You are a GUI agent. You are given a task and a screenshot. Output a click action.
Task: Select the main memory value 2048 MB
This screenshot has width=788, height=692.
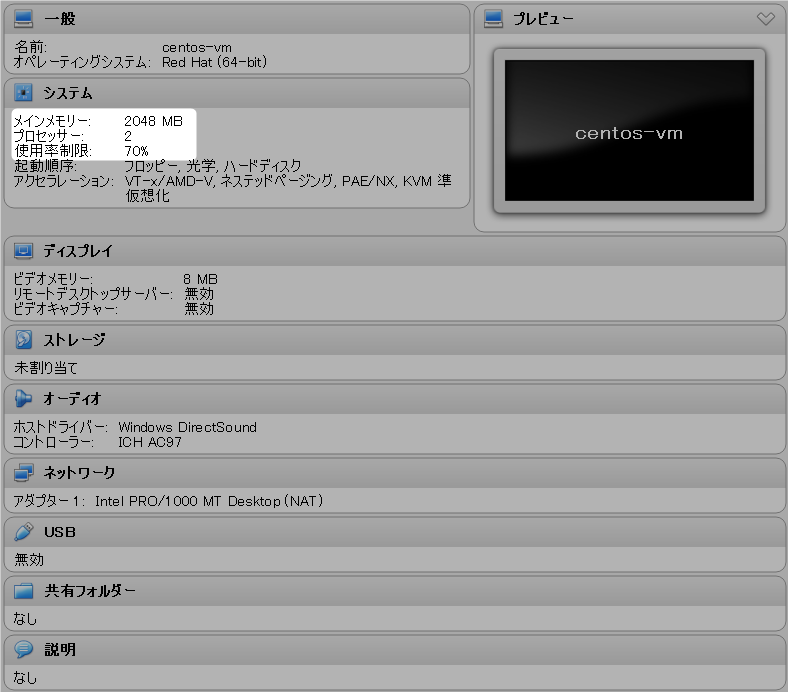point(153,121)
